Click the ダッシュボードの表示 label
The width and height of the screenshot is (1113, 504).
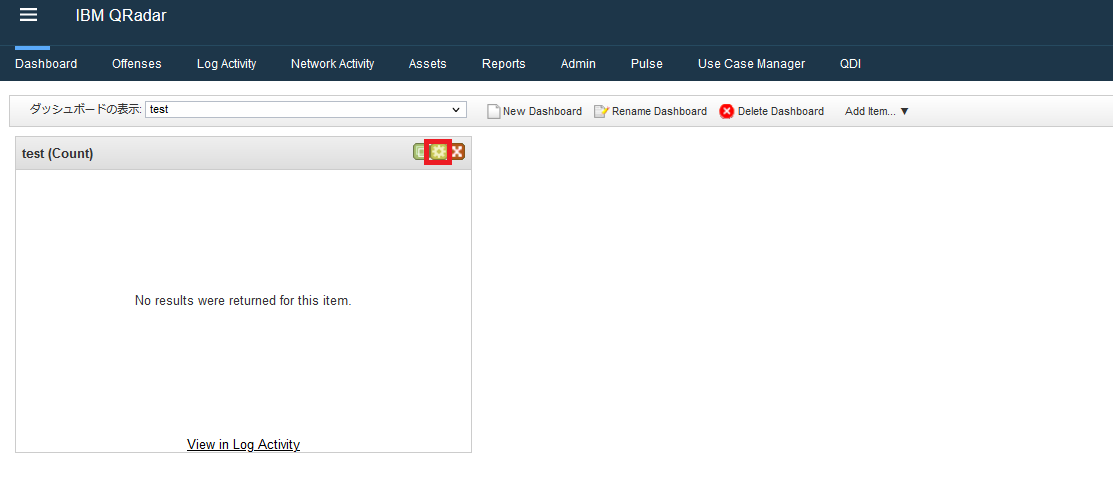(85, 109)
